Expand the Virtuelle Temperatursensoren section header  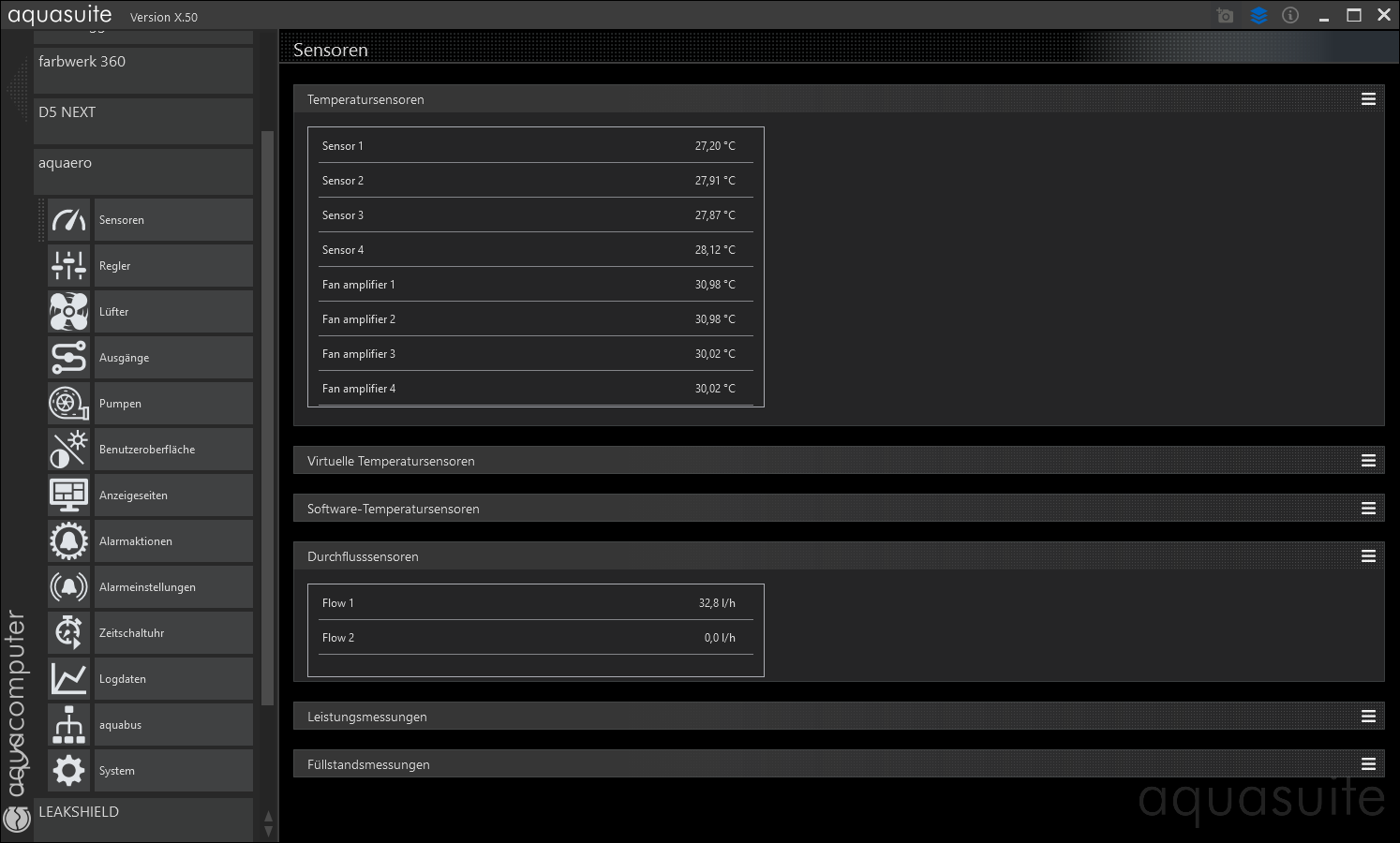click(x=839, y=461)
